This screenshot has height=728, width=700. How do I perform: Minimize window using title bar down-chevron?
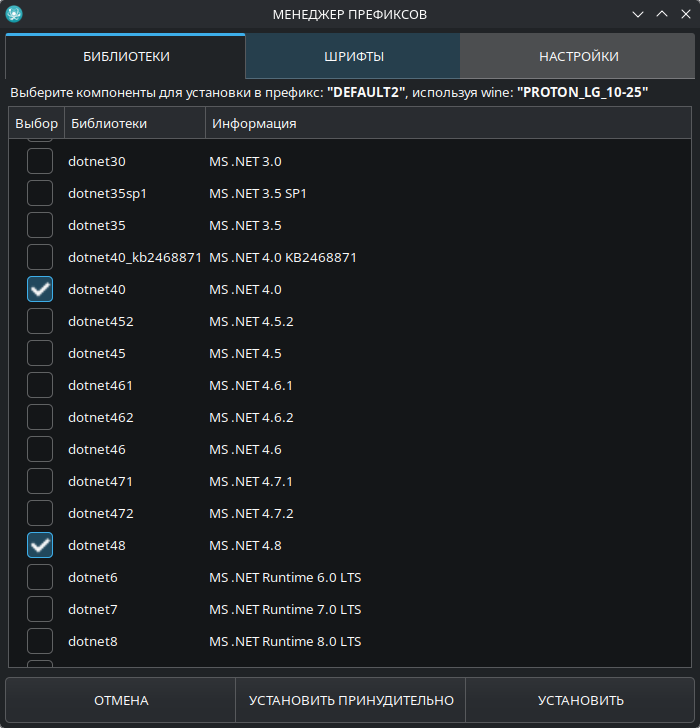point(638,14)
